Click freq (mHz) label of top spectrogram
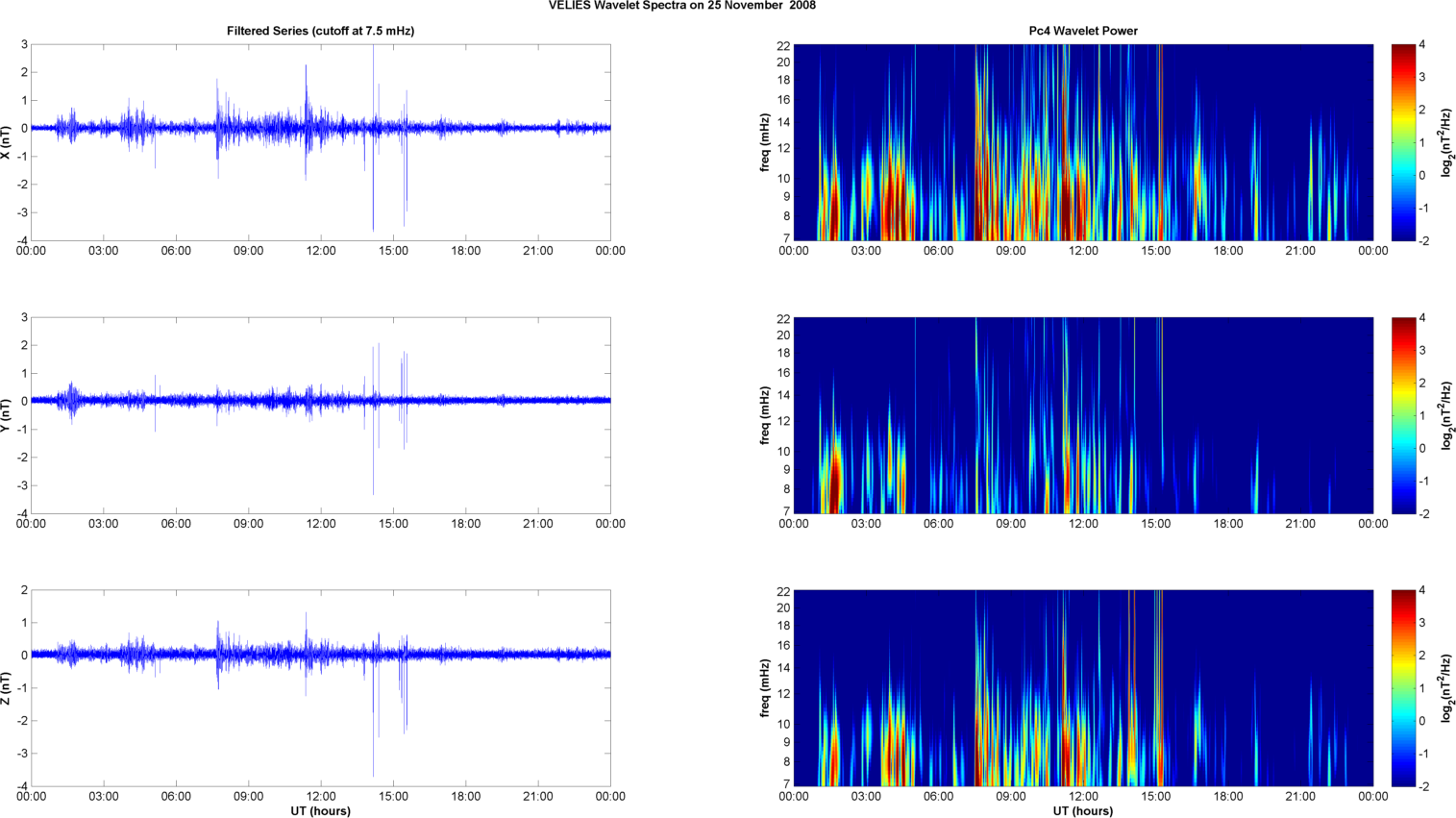The height and width of the screenshot is (818, 1456). (x=765, y=142)
